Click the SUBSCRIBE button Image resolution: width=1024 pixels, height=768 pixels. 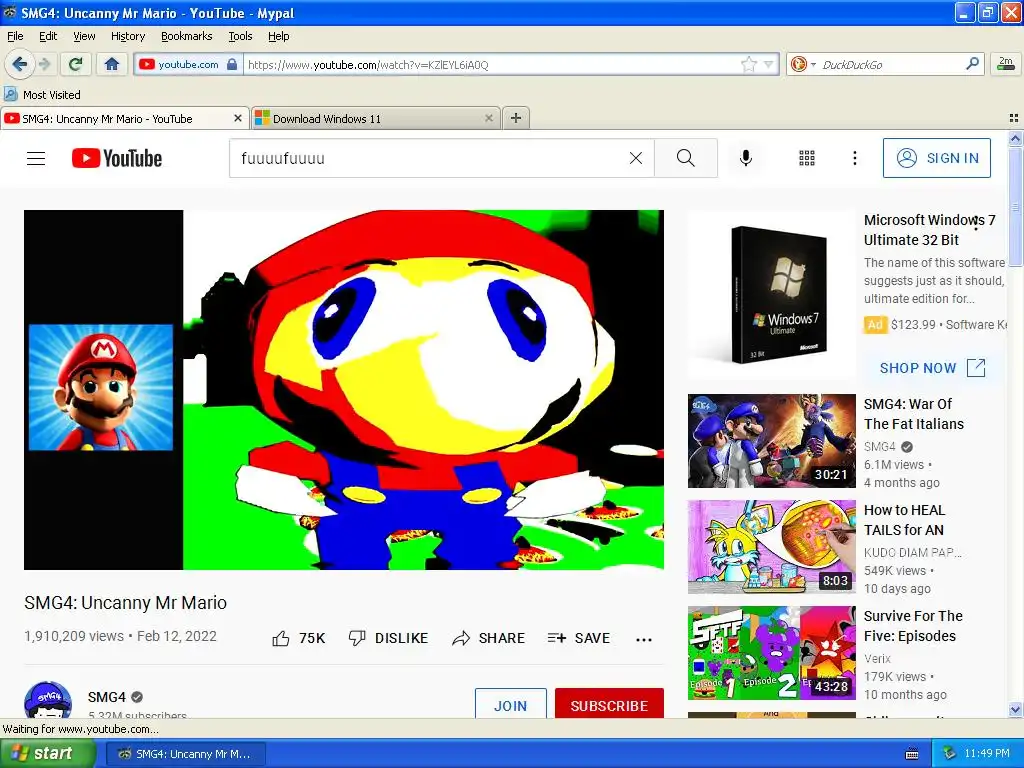[x=609, y=704]
